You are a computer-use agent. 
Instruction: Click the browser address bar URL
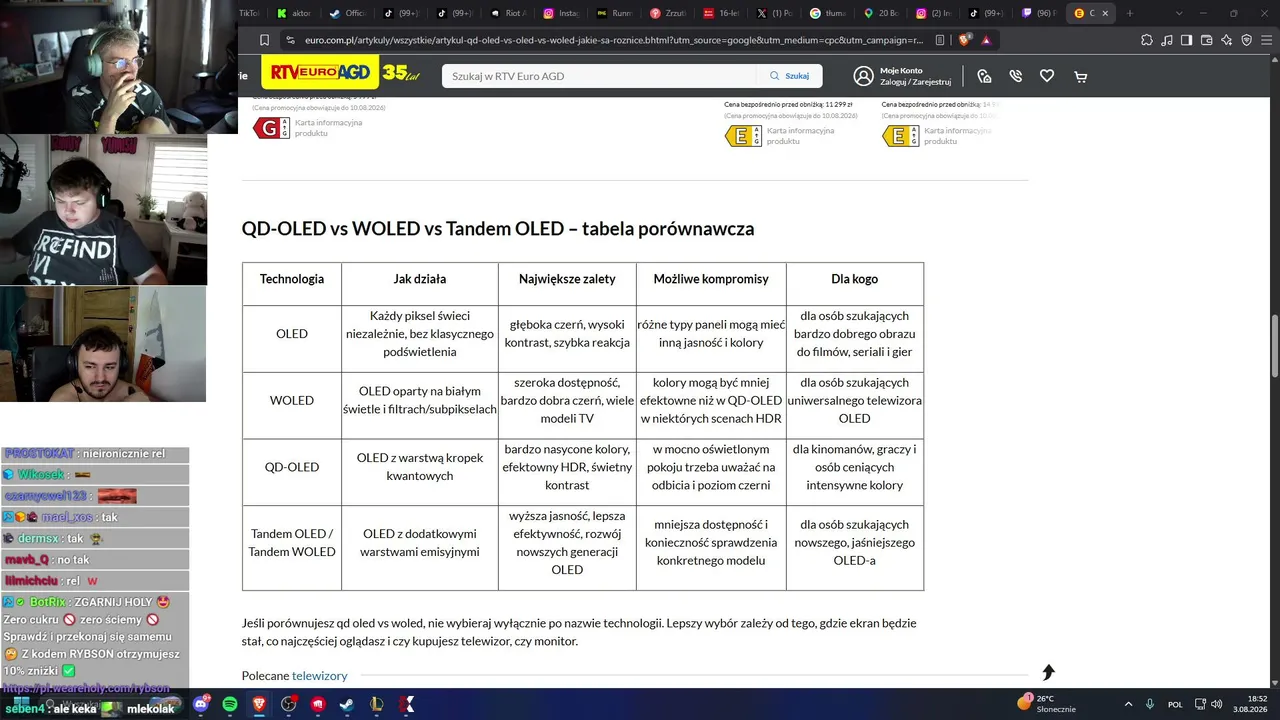tap(613, 40)
